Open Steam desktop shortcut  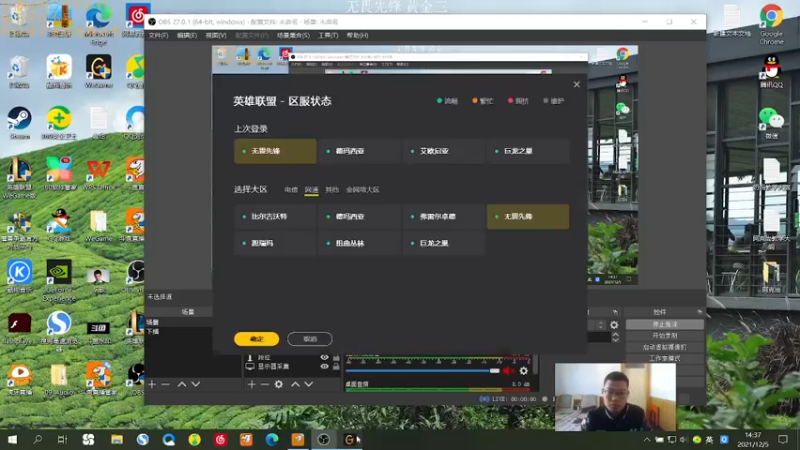click(x=19, y=123)
